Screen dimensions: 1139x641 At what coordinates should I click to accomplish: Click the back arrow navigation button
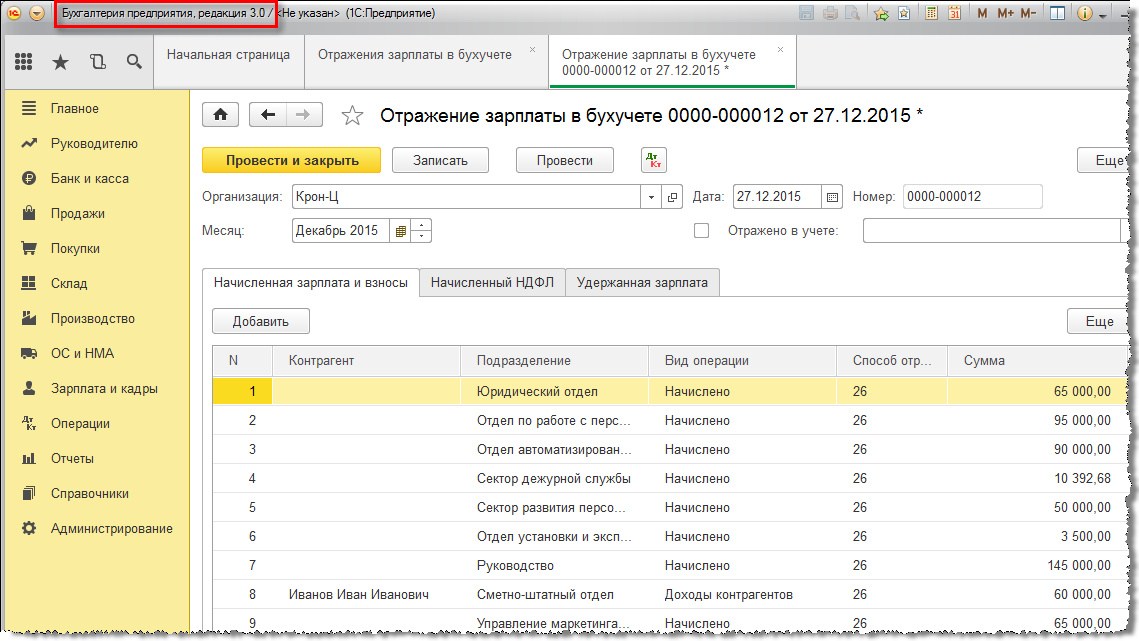point(267,115)
